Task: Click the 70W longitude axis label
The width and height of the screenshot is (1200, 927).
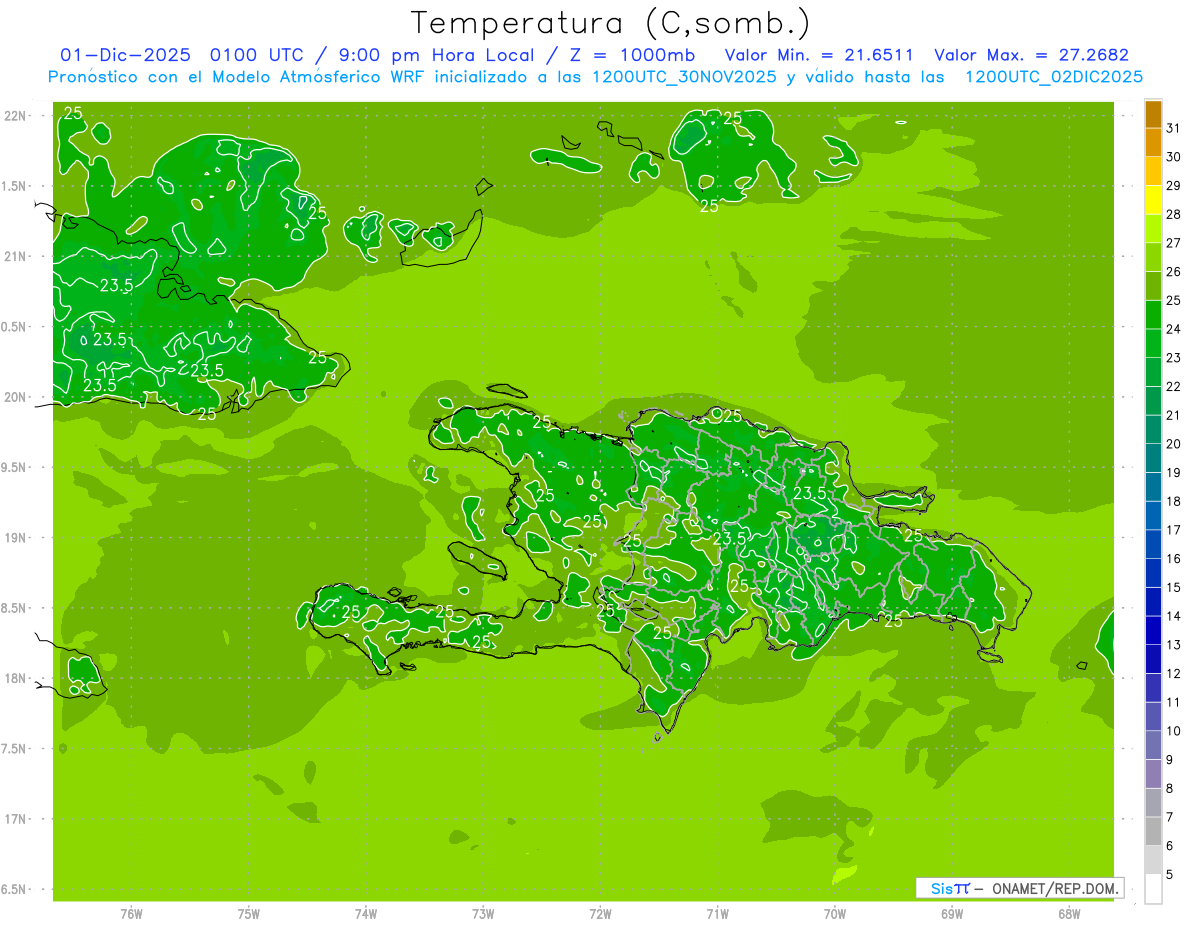Action: pyautogui.click(x=835, y=914)
